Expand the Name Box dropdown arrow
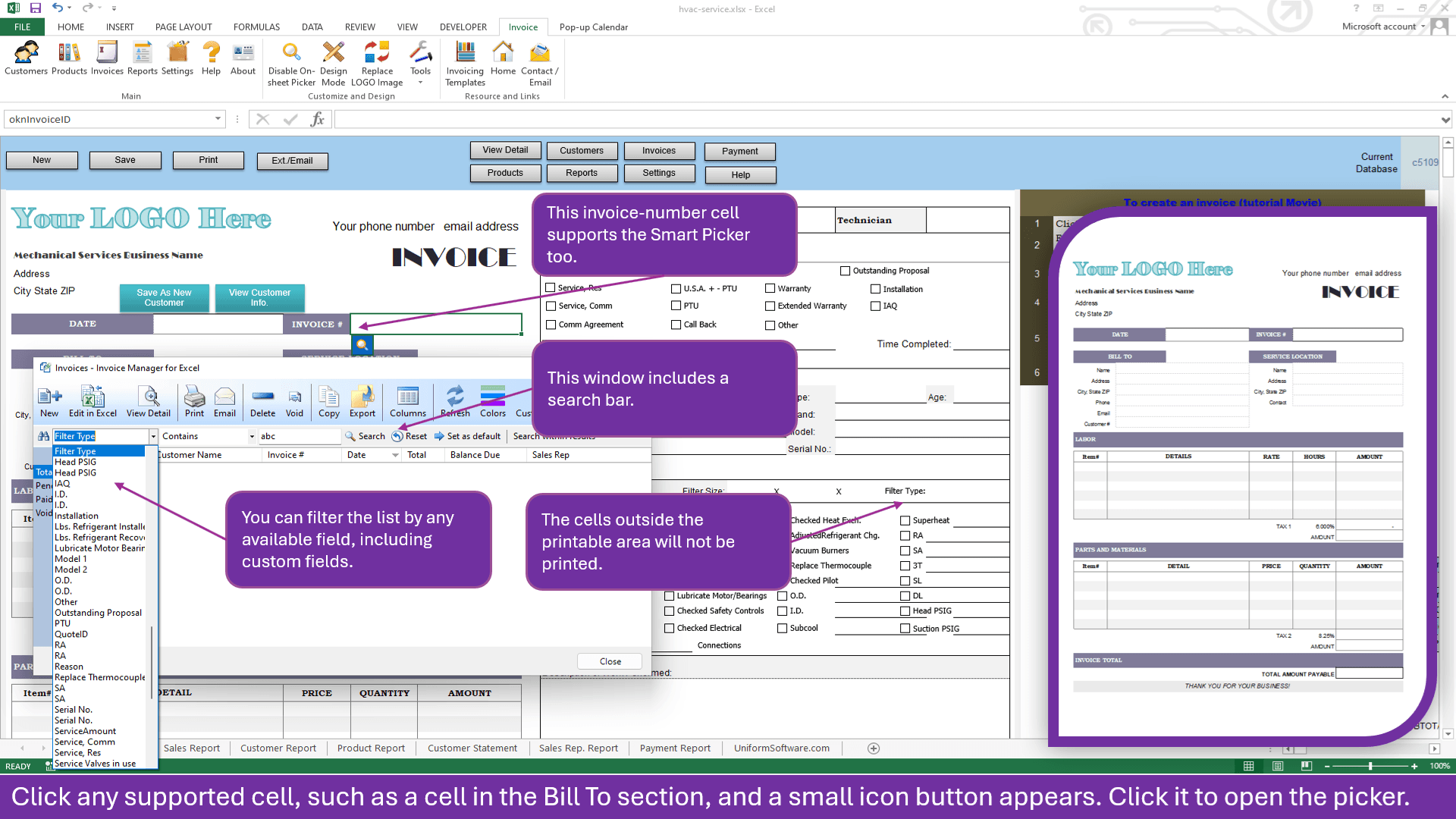1456x819 pixels. (x=218, y=119)
